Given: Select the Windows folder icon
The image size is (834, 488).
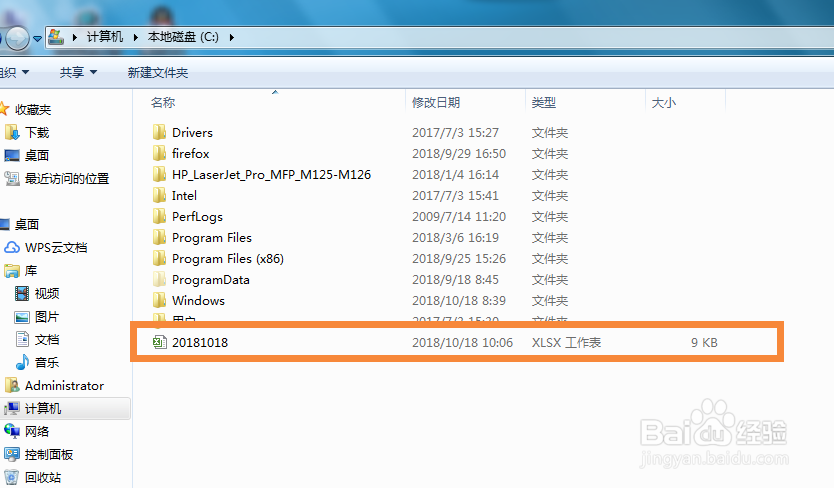Looking at the screenshot, I should [159, 300].
